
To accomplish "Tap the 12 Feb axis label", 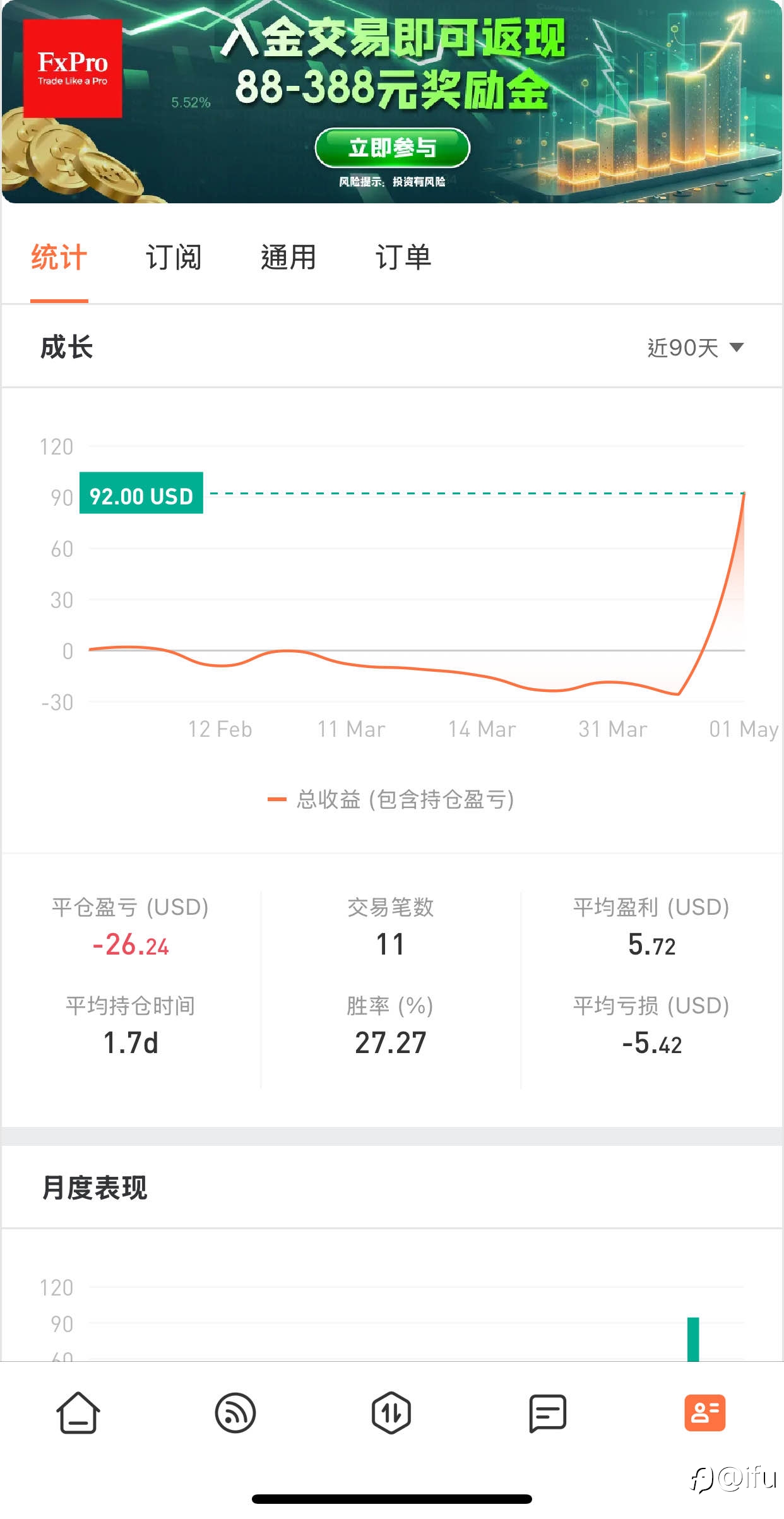I will click(220, 729).
